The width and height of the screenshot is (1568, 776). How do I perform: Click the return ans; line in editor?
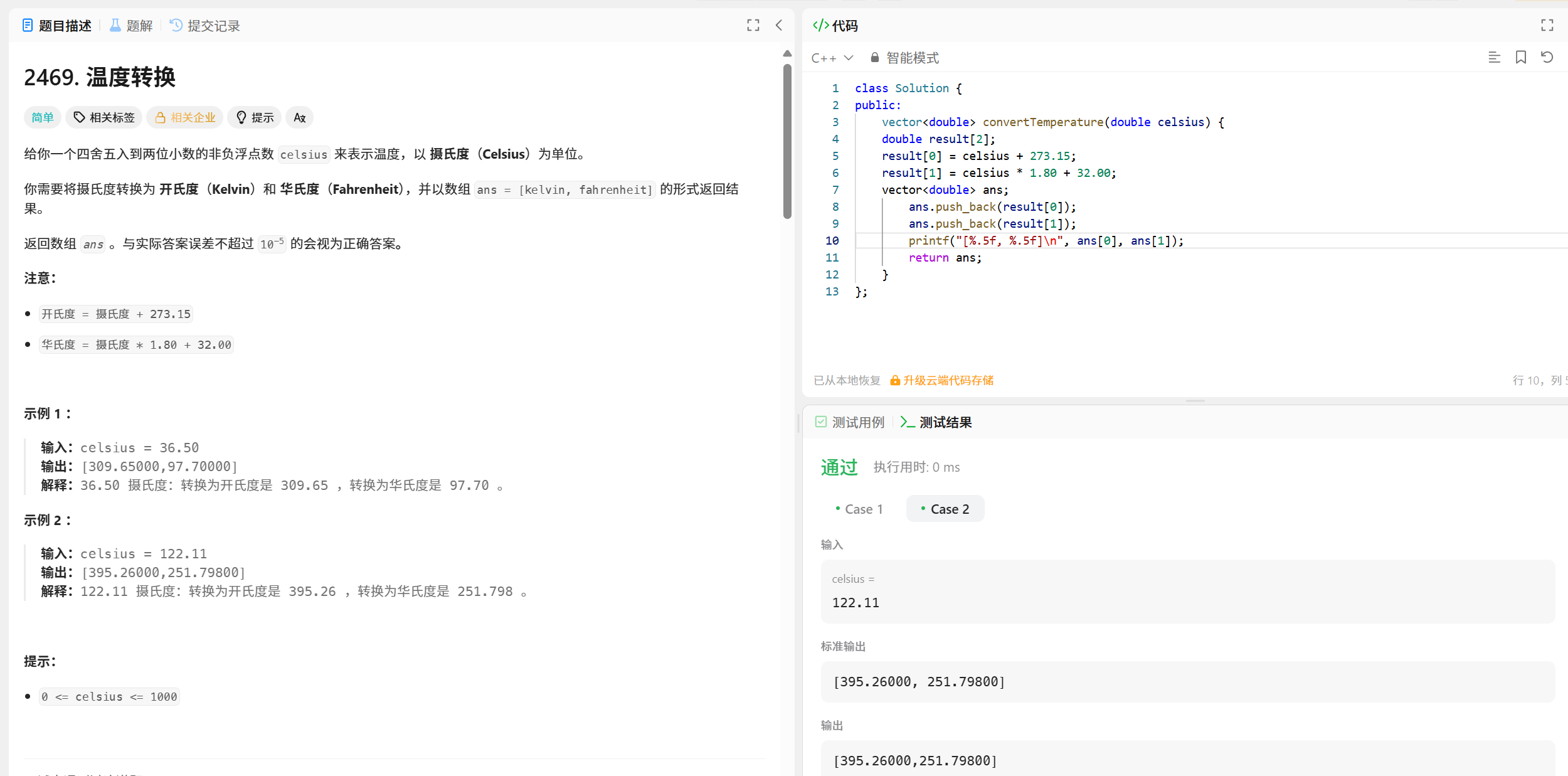click(945, 258)
